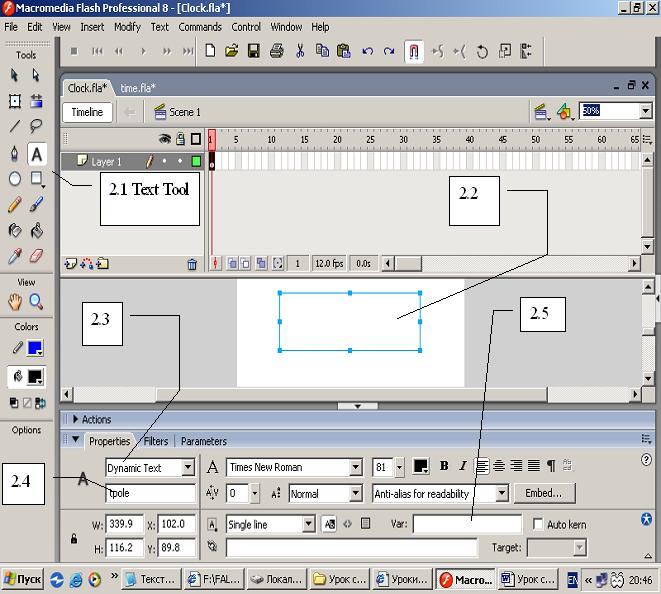The width and height of the screenshot is (661, 594).
Task: Open the font size 81 dropdown
Action: tap(399, 467)
